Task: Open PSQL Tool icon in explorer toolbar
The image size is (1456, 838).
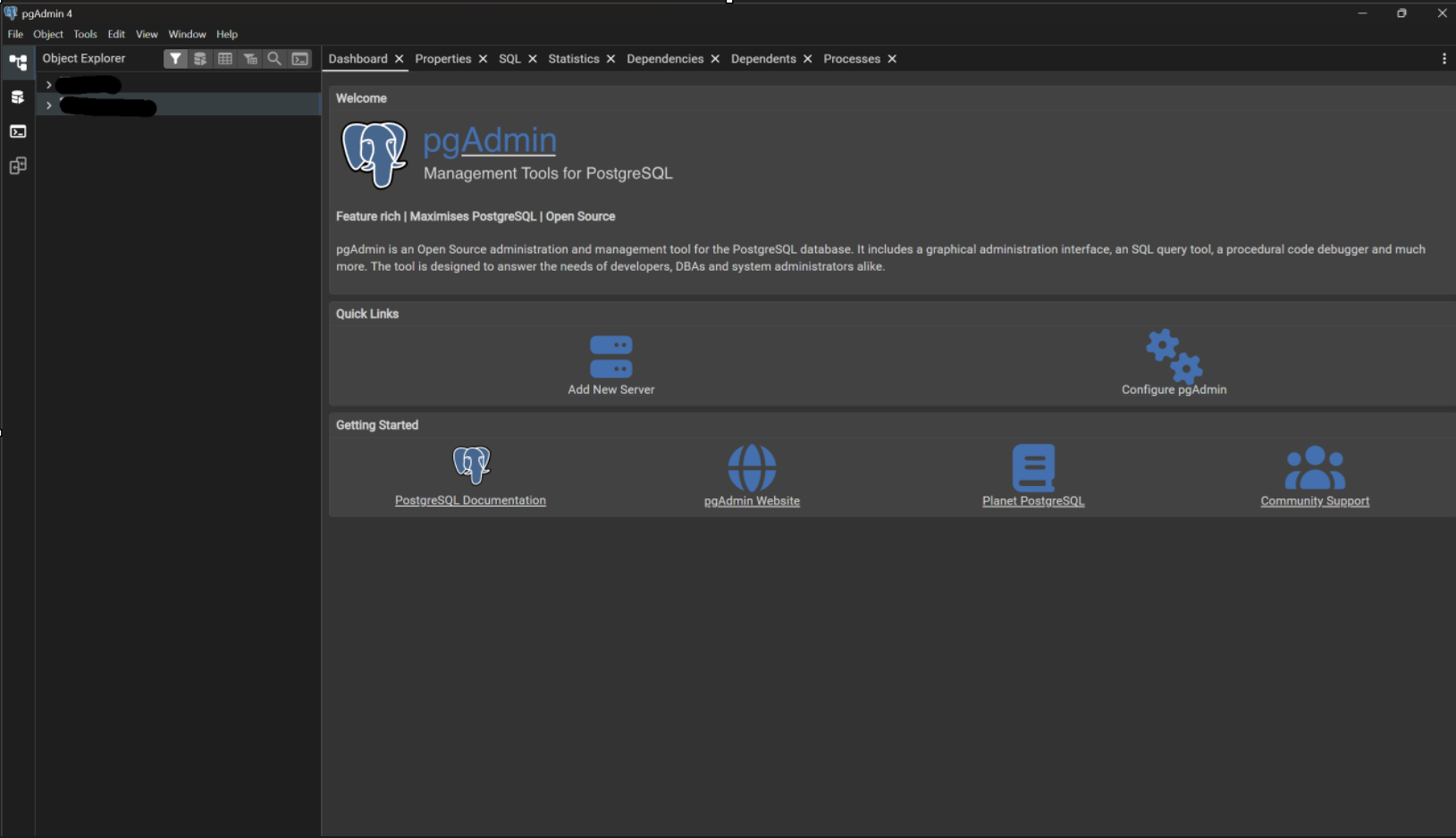Action: pyautogui.click(x=300, y=59)
